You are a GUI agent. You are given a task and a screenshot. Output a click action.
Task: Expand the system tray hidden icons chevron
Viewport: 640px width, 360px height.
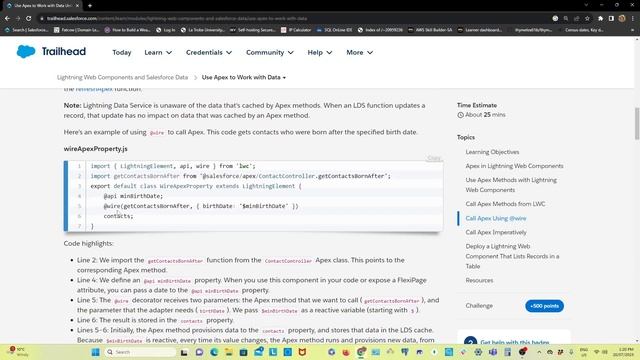click(539, 352)
